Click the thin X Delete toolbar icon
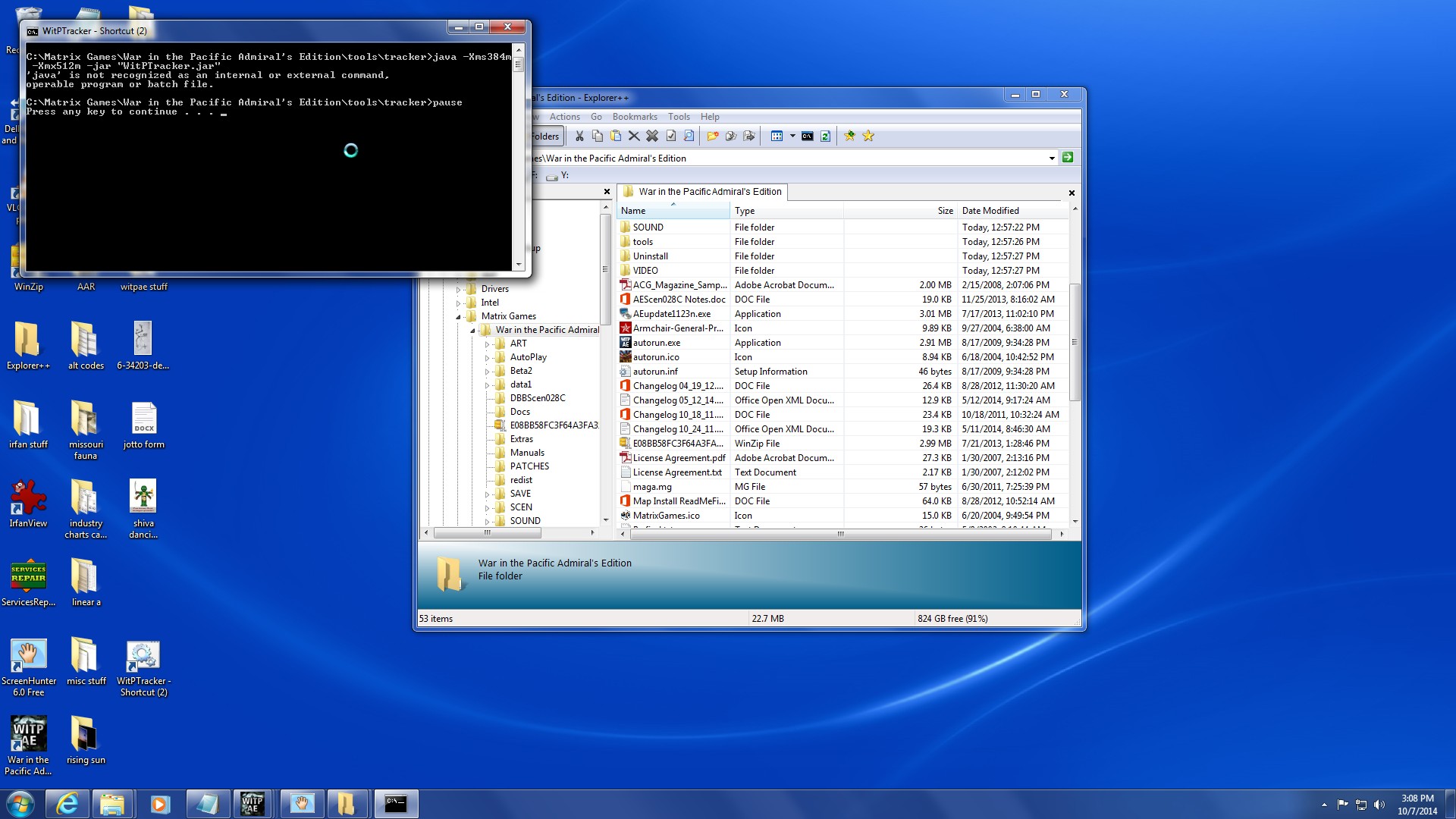The width and height of the screenshot is (1456, 819). tap(634, 136)
